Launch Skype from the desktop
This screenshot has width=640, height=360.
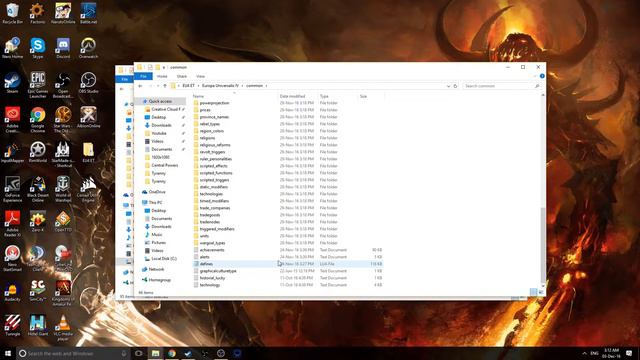click(x=38, y=48)
